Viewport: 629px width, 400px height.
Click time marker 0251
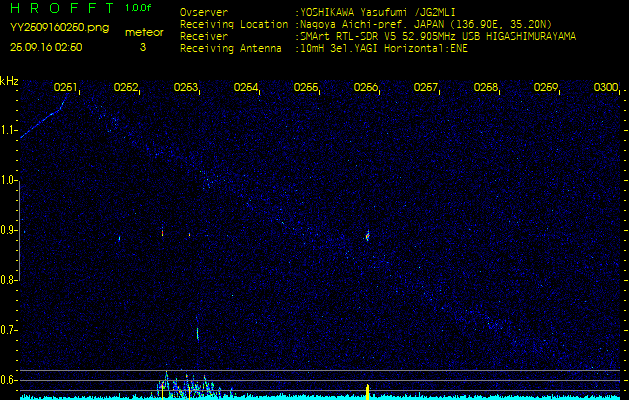coord(65,87)
